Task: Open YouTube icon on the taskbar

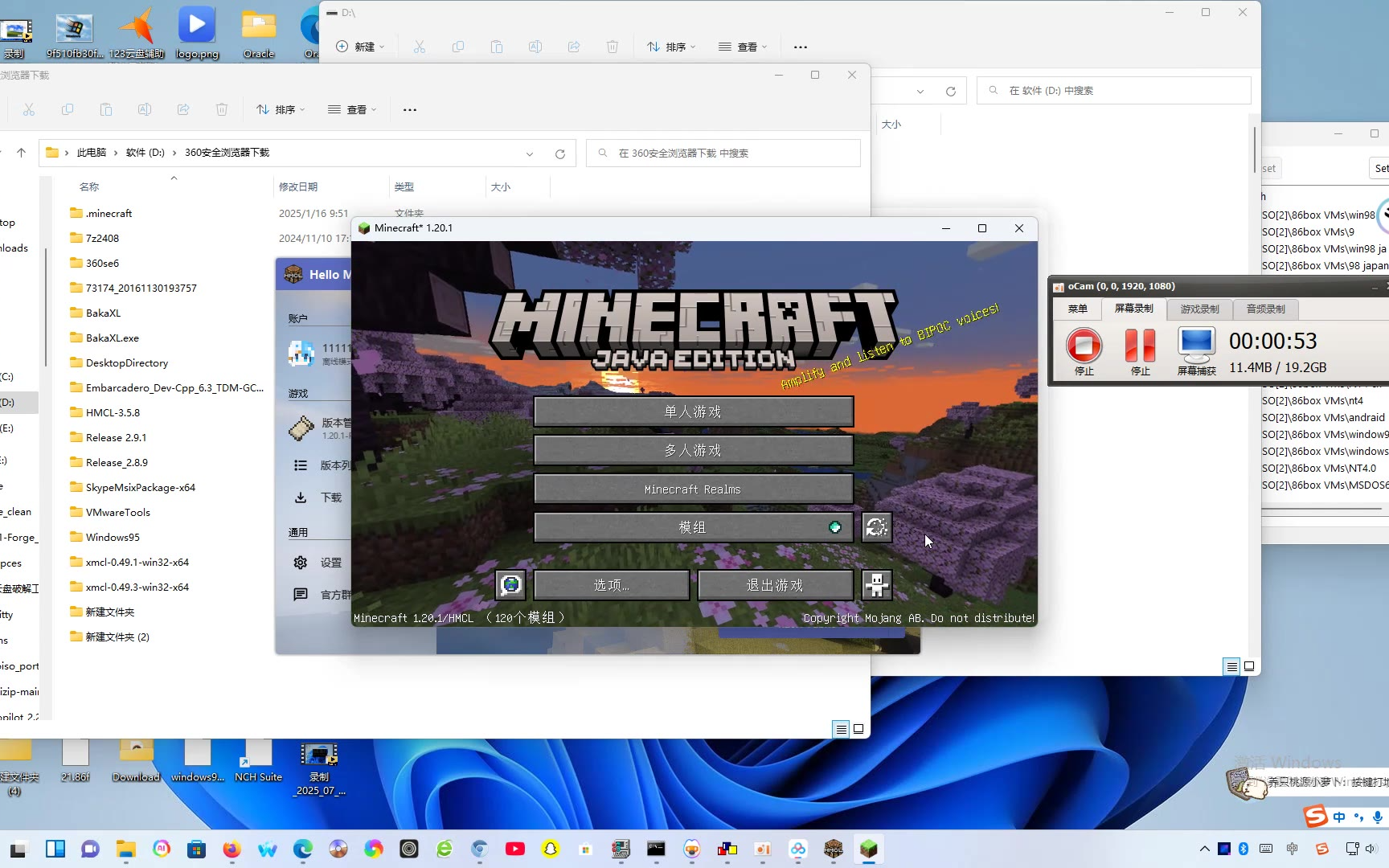Action: pyautogui.click(x=515, y=849)
